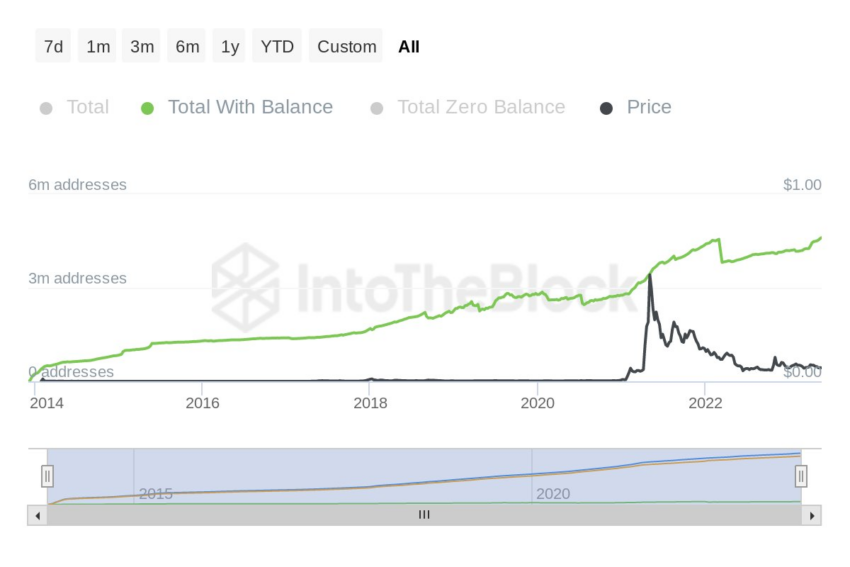Set the range to 1y
Viewport: 850px width, 567px height.
pyautogui.click(x=230, y=46)
